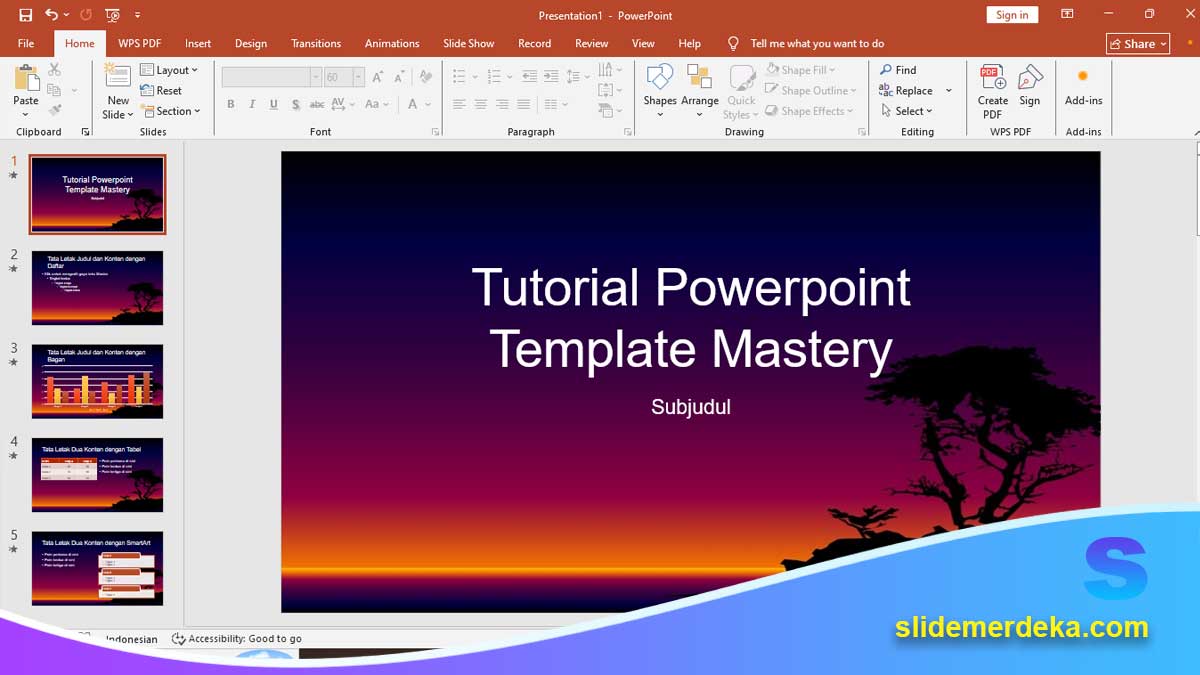This screenshot has width=1200, height=675.
Task: Open the Section dropdown
Action: (x=171, y=111)
